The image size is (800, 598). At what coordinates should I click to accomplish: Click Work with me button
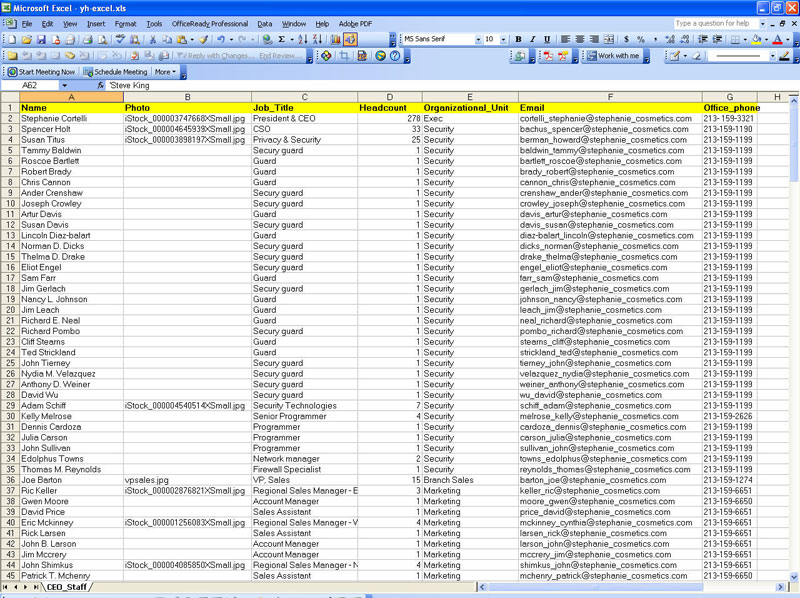coord(612,56)
